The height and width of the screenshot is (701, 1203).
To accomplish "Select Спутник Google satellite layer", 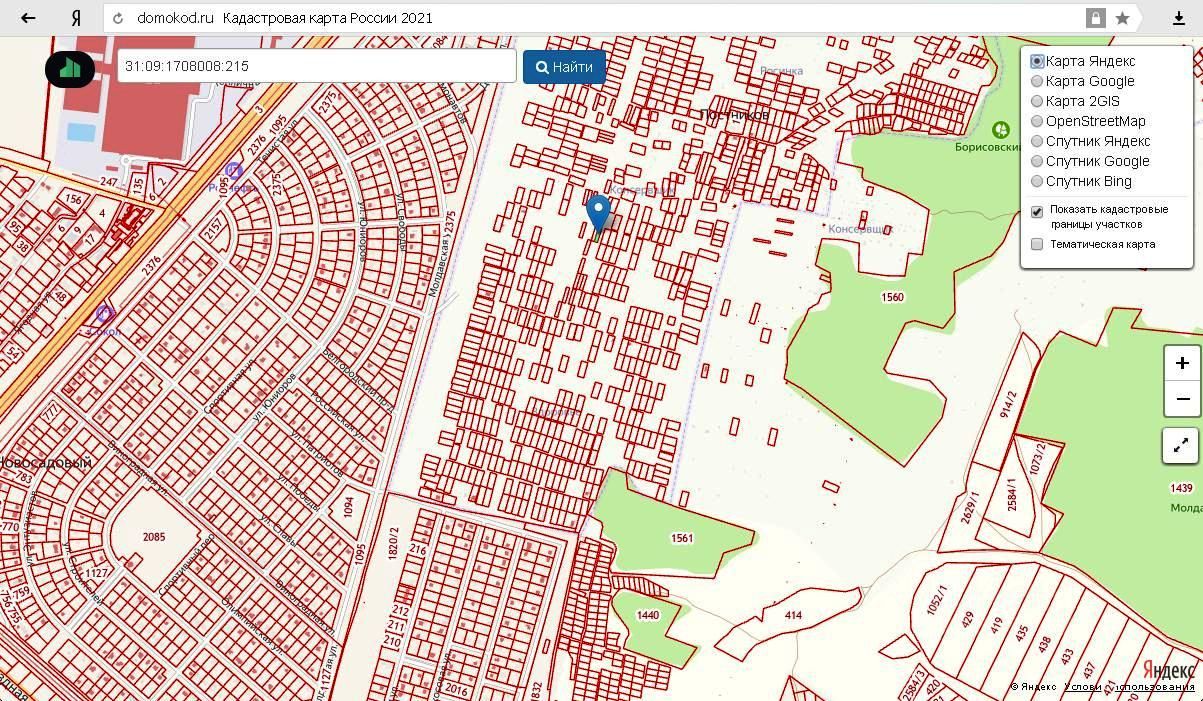I will pos(1037,161).
